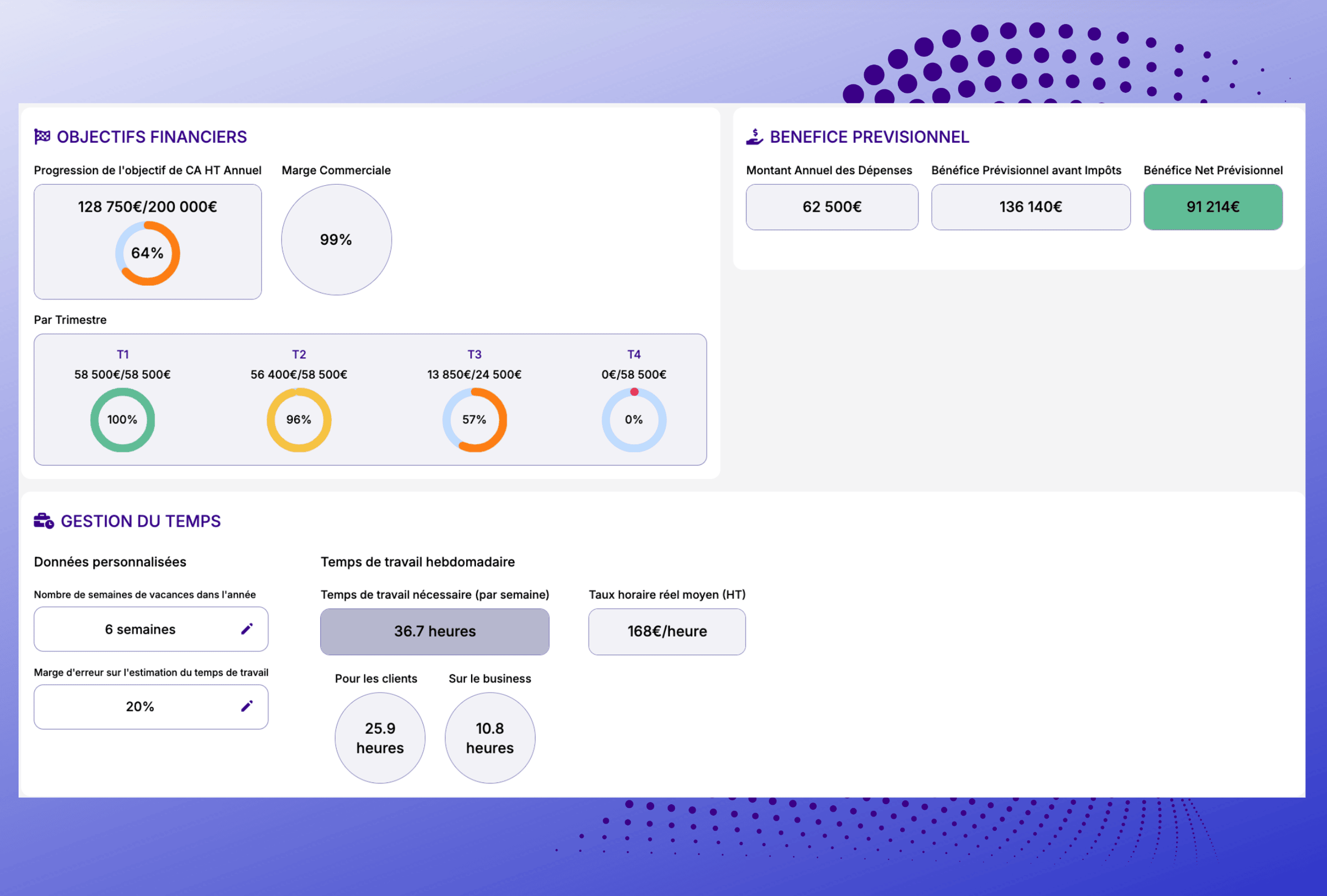
Task: Click the 62 500€ annual expenses box
Action: coord(832,207)
